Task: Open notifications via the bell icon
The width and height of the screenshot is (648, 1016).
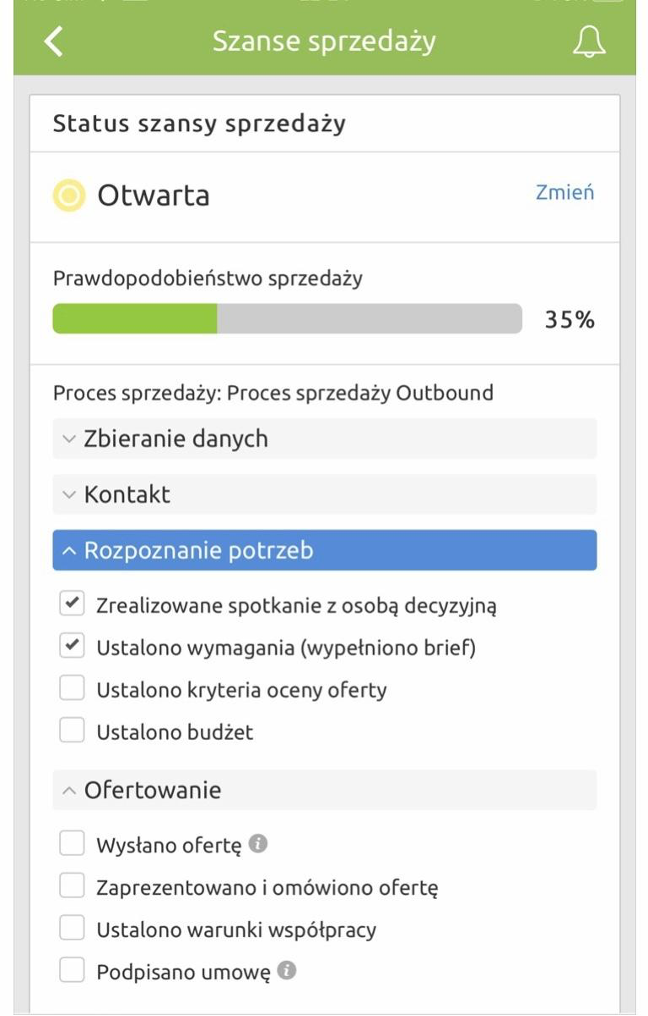Action: [588, 41]
